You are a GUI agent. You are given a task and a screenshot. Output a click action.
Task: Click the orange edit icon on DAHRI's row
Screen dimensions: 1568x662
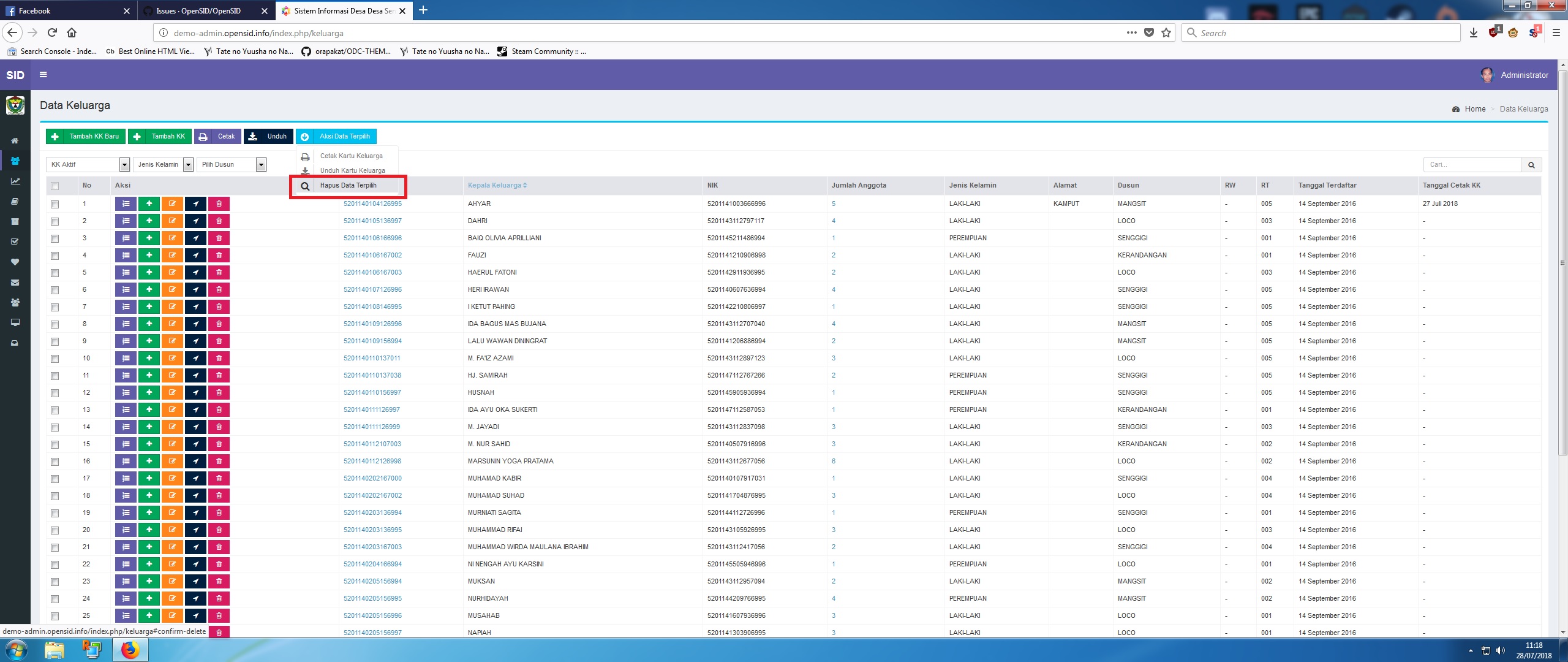click(x=173, y=221)
